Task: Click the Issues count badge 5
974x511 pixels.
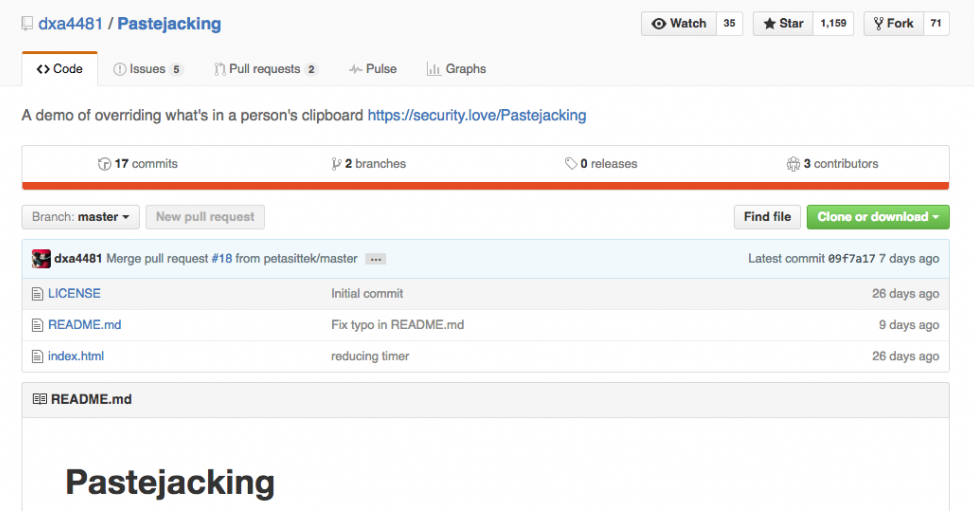Action: [176, 70]
